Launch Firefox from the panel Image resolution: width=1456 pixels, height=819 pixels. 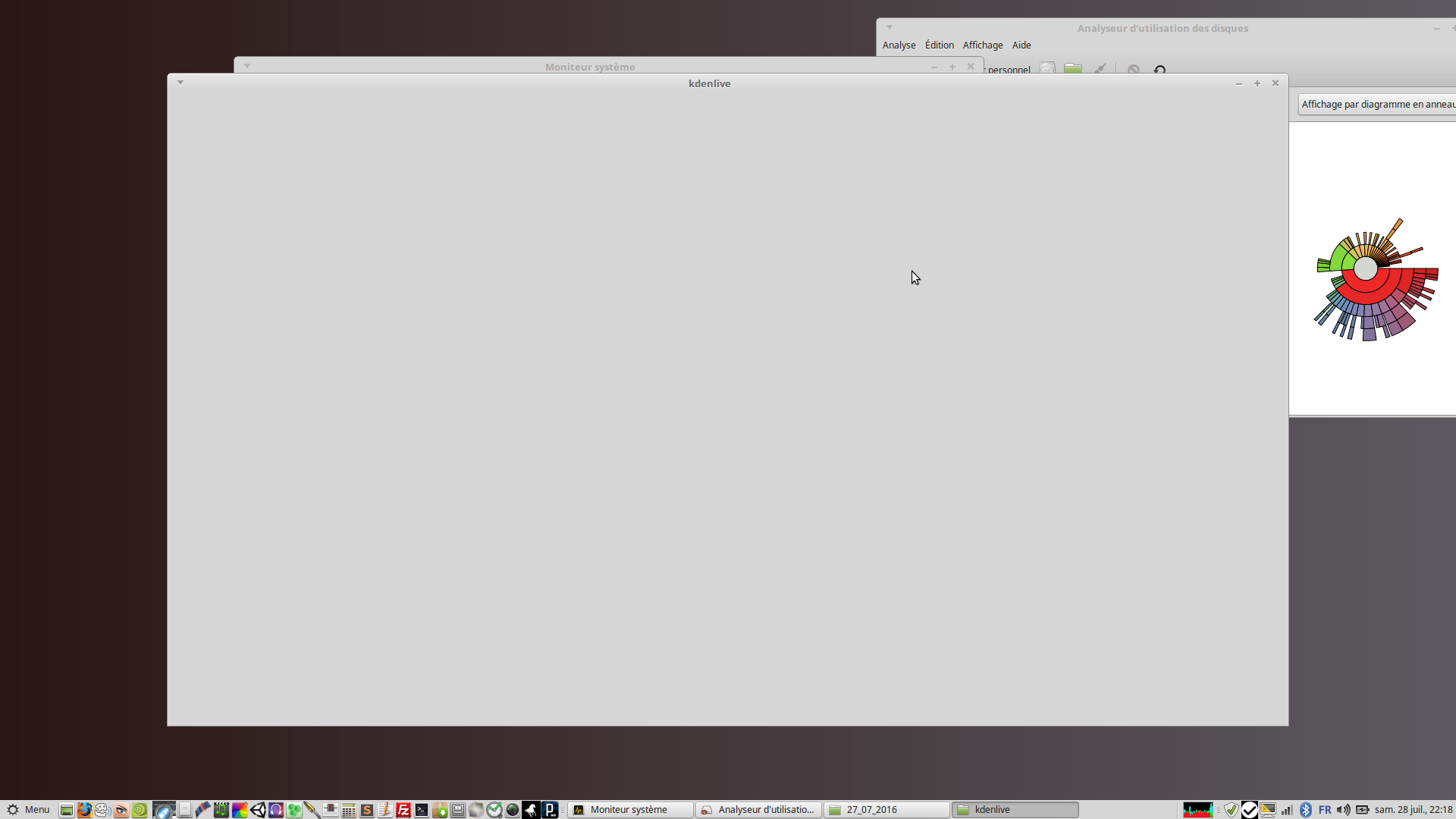(84, 810)
